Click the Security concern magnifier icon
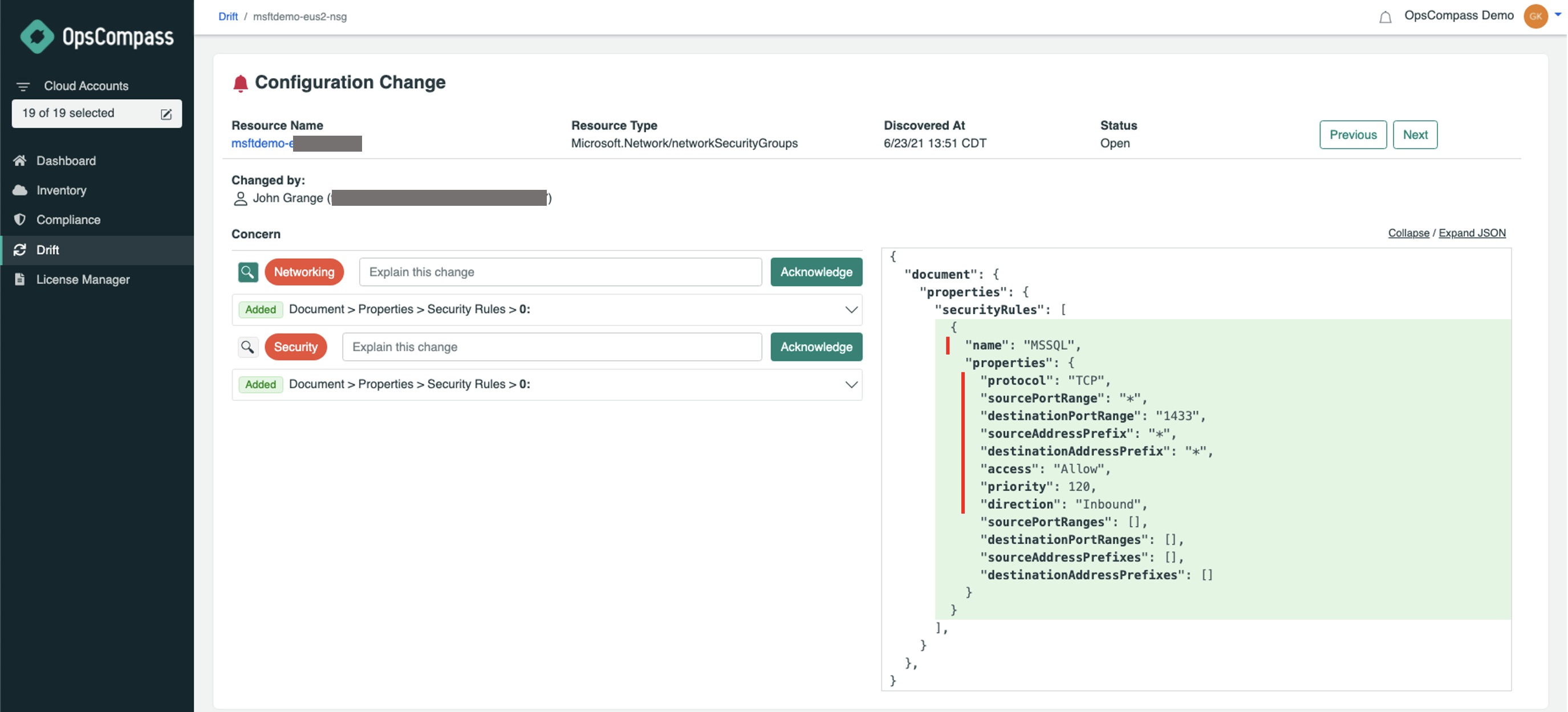Viewport: 1568px width, 712px height. pos(247,347)
